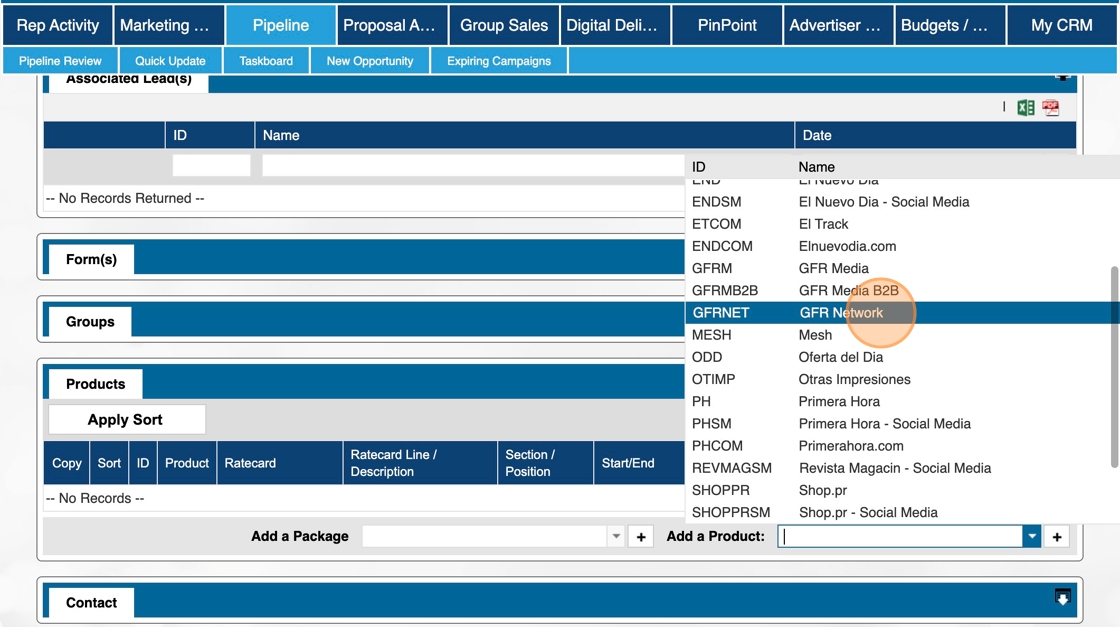
Task: Choose Mesh from product list
Action: (x=902, y=335)
